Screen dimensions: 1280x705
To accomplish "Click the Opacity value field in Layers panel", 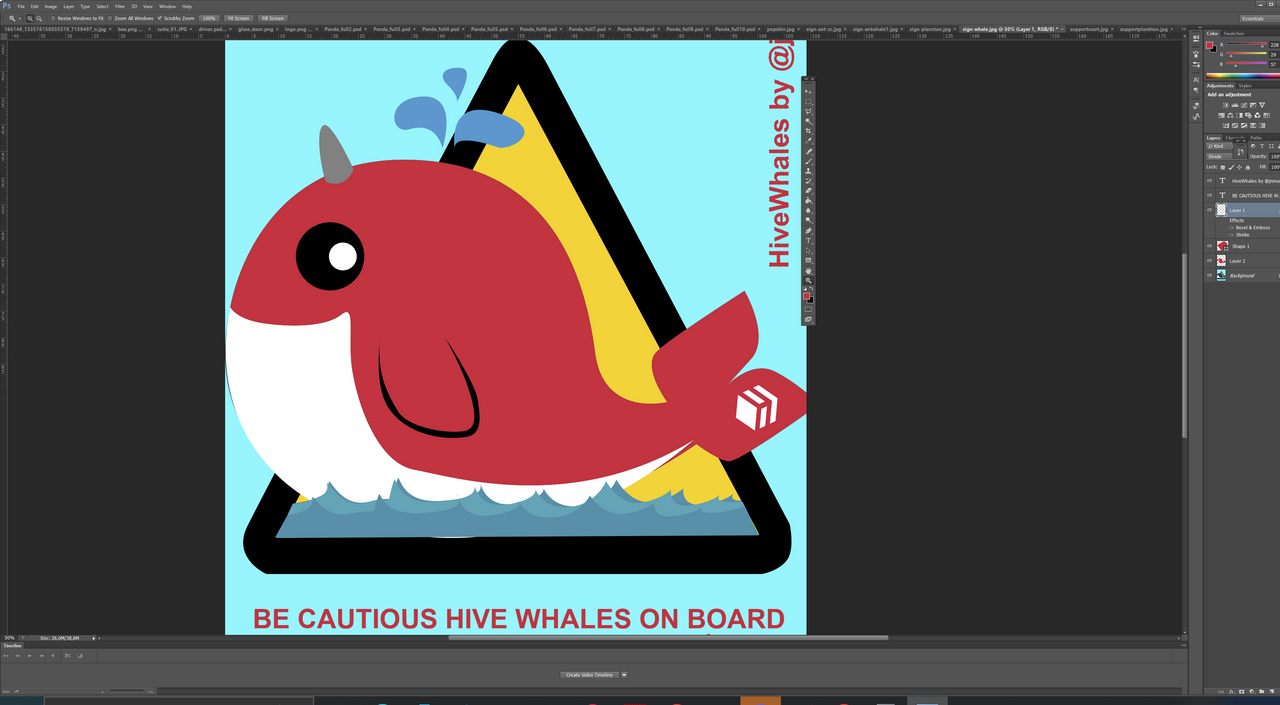I will tap(1275, 156).
